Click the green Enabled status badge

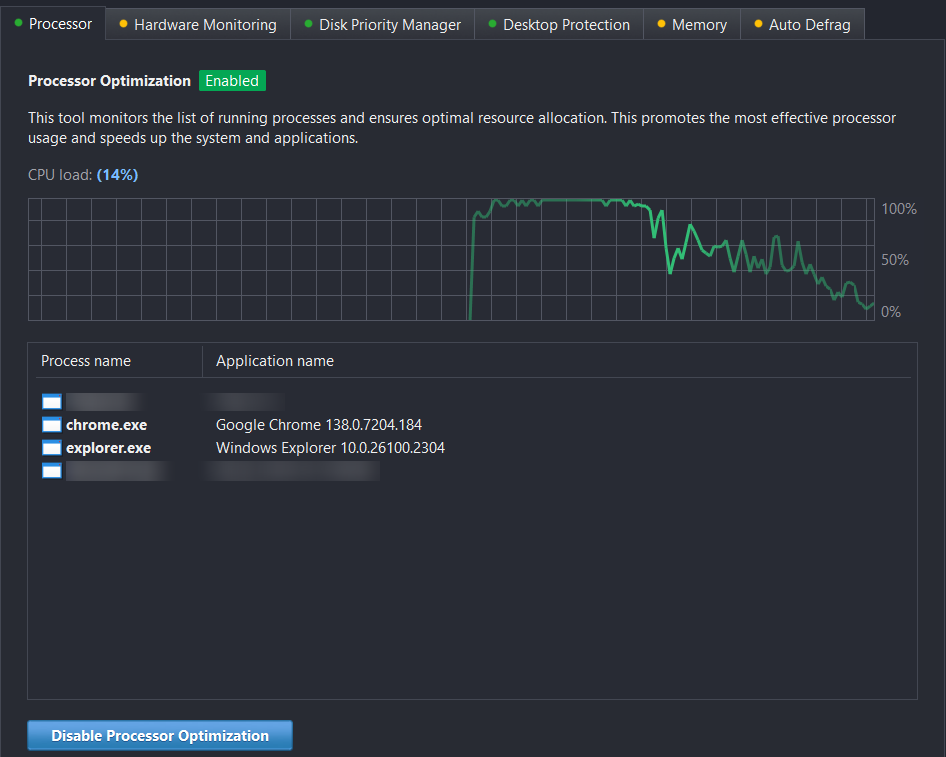[232, 81]
